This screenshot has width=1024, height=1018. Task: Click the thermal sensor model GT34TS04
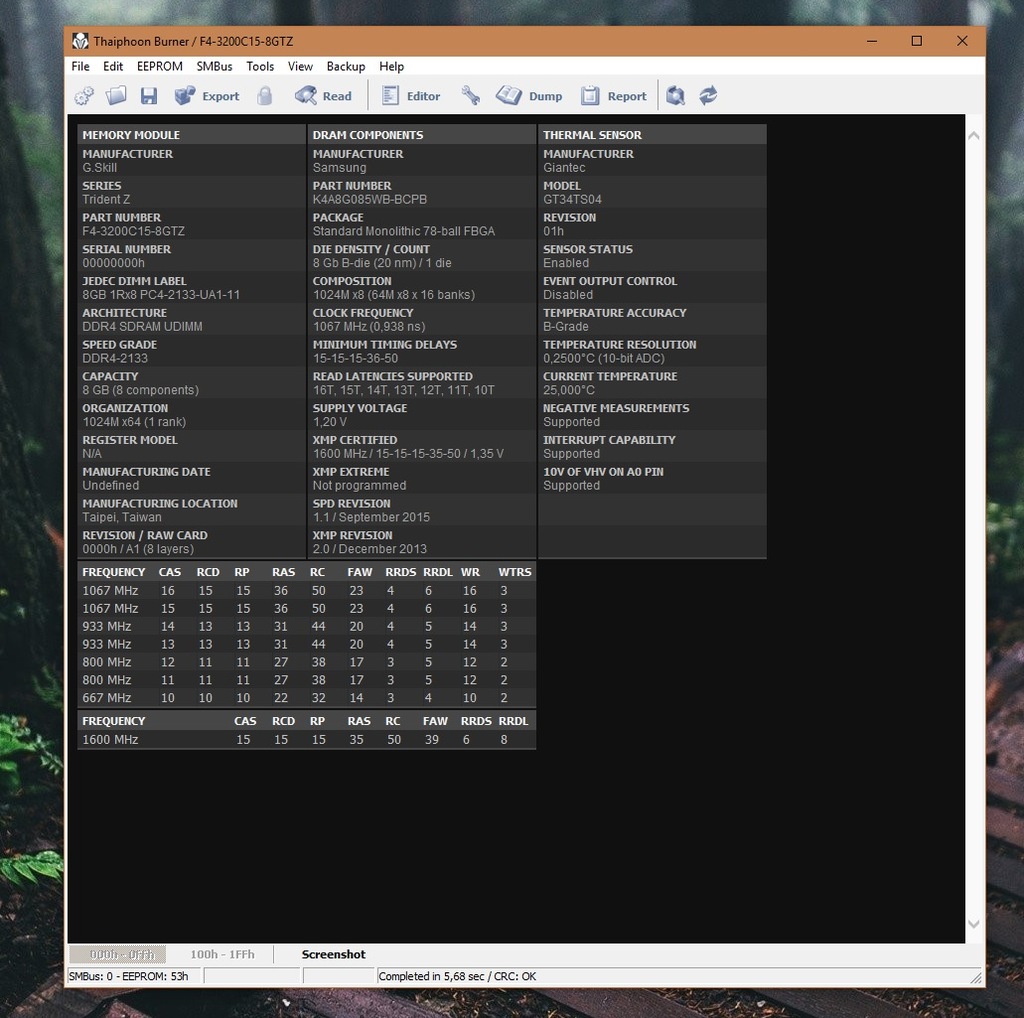click(573, 199)
